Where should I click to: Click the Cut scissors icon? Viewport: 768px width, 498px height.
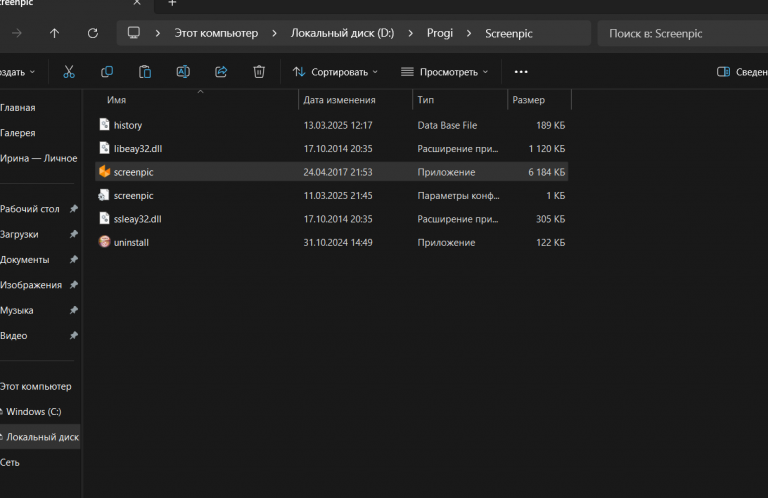pyautogui.click(x=69, y=72)
